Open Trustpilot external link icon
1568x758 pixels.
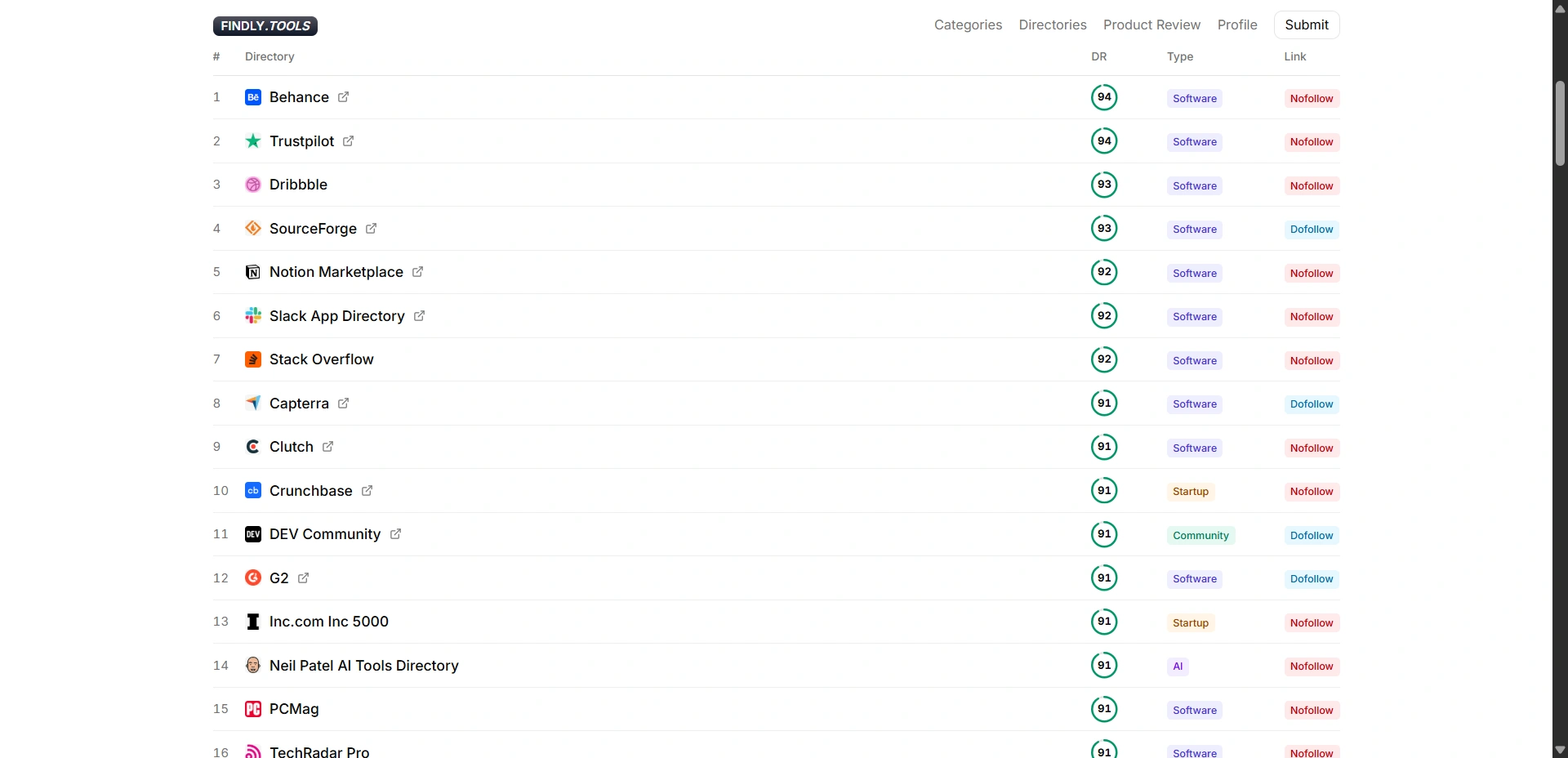[x=348, y=141]
